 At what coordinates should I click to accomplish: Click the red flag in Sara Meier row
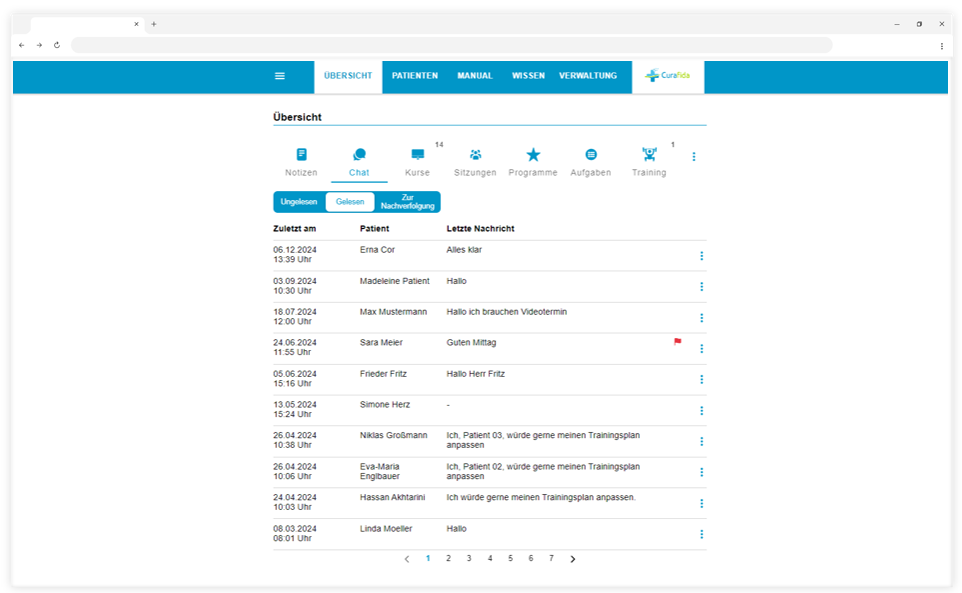677,342
